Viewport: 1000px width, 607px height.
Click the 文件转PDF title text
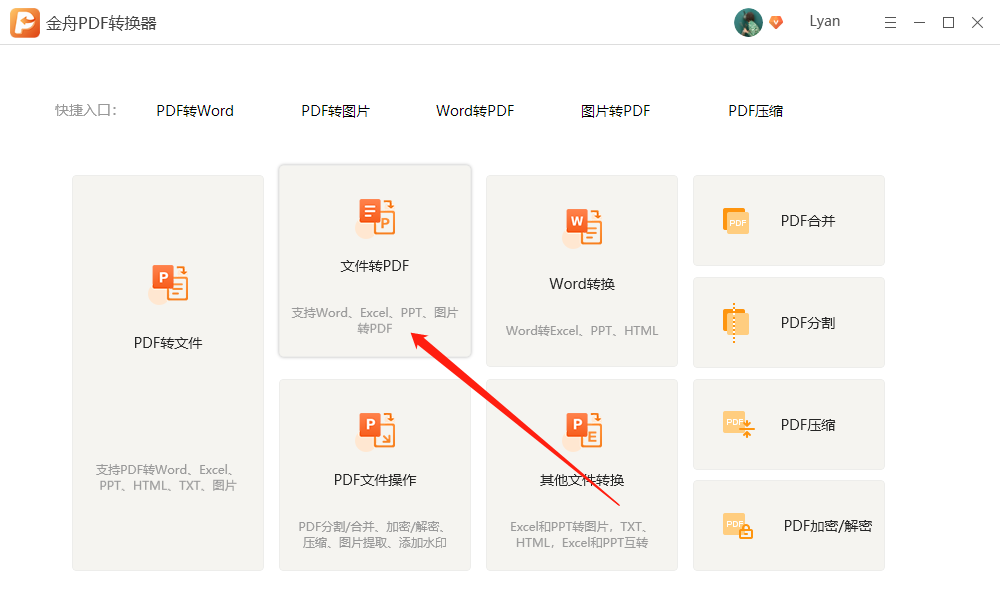click(x=374, y=266)
